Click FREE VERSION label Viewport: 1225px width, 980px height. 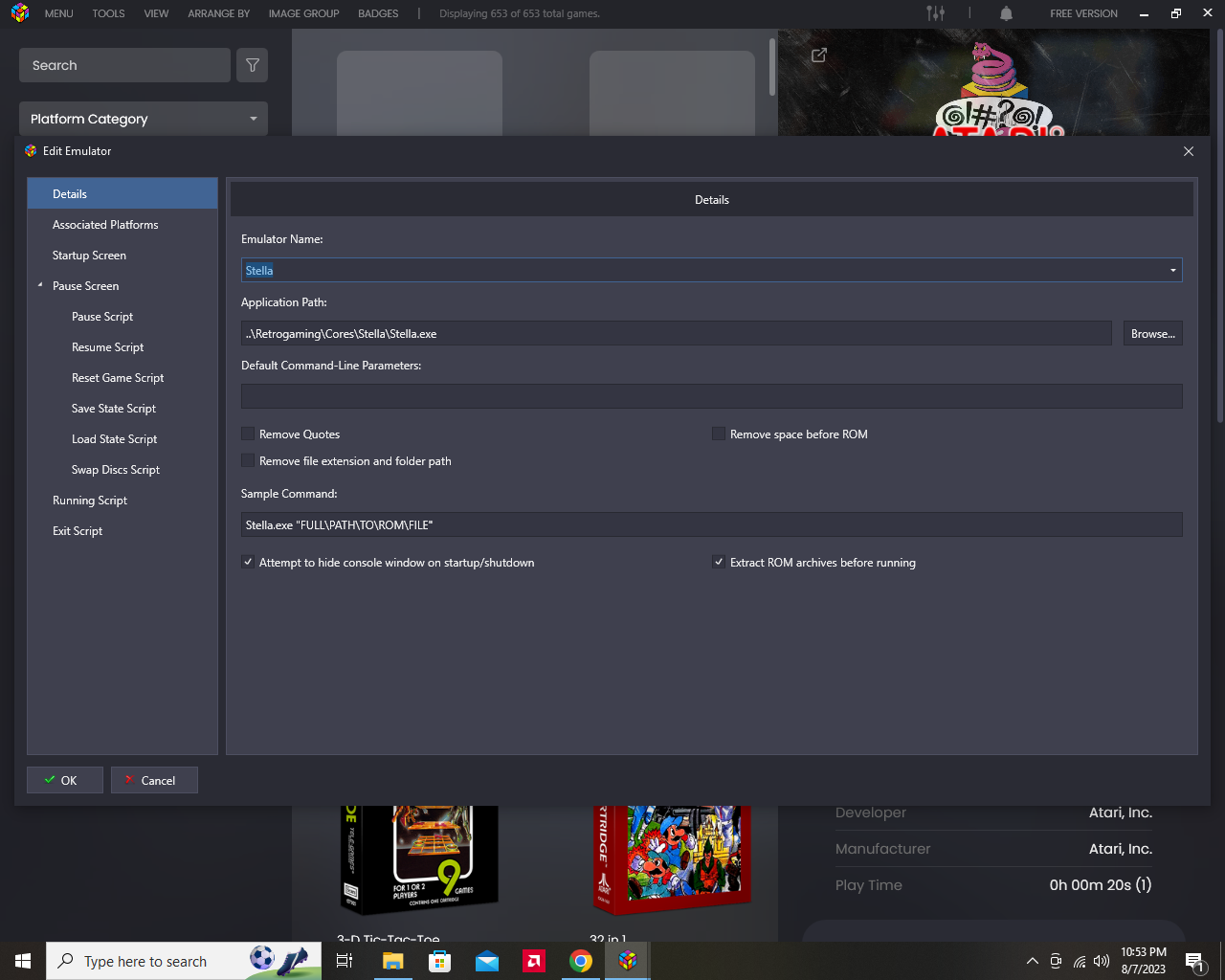point(1083,13)
